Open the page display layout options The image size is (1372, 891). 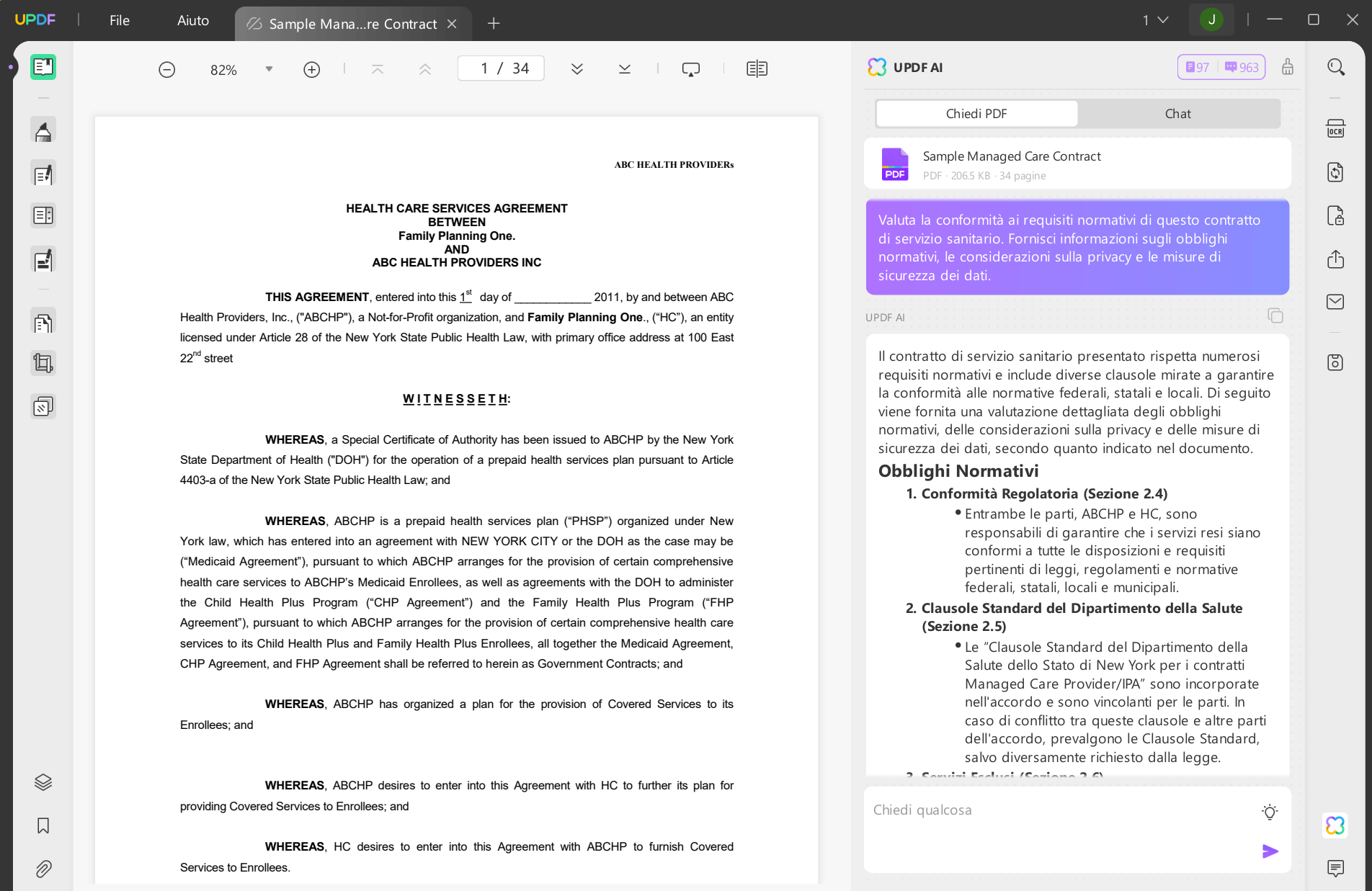(757, 69)
